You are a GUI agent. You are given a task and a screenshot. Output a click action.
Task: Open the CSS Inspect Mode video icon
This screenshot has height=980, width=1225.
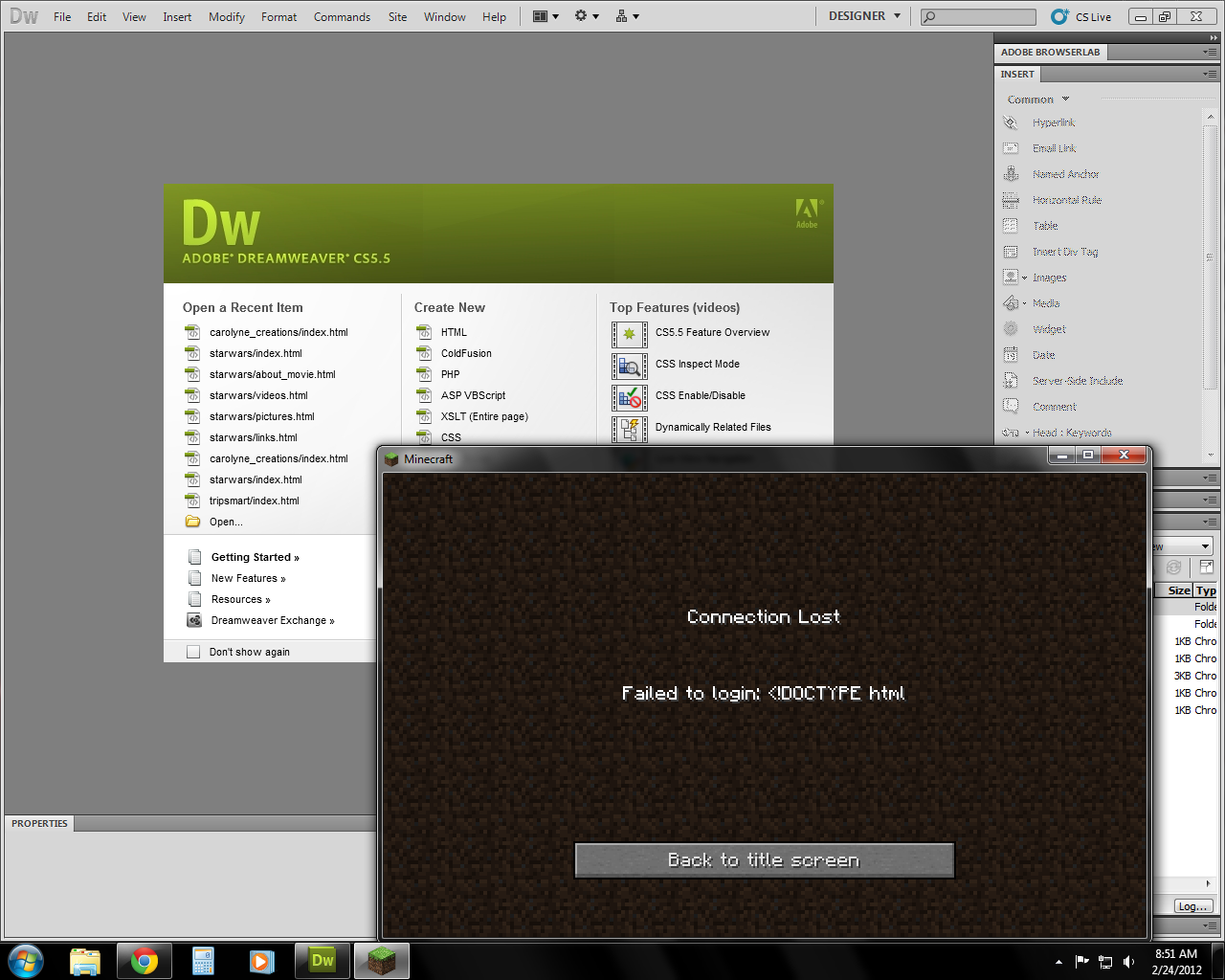point(630,367)
